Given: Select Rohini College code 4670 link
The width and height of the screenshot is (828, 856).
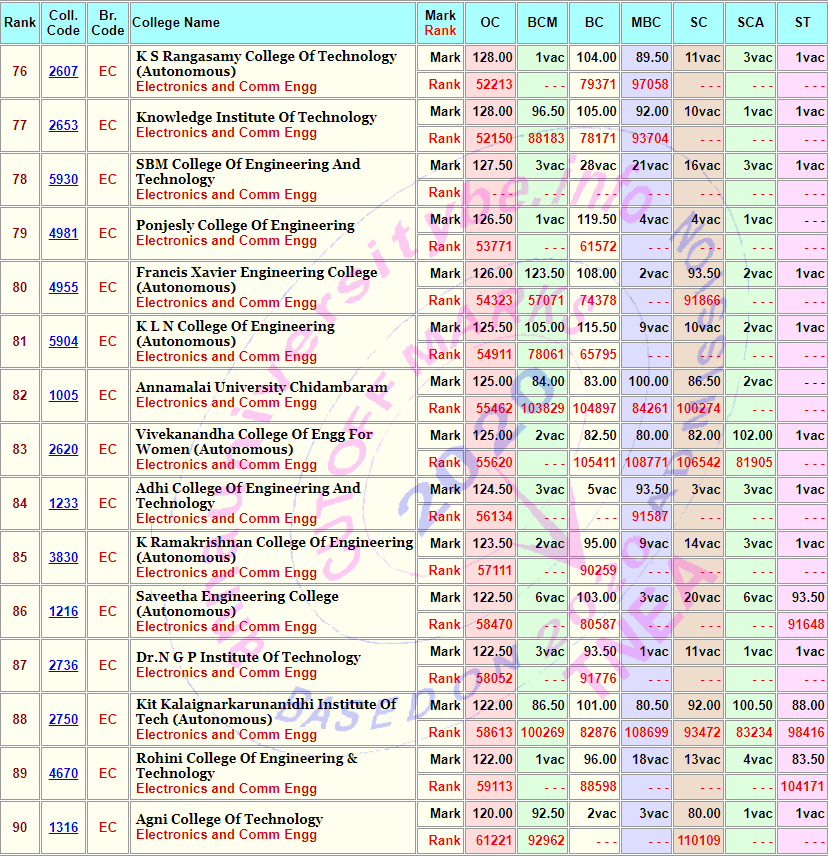Looking at the screenshot, I should point(63,774).
